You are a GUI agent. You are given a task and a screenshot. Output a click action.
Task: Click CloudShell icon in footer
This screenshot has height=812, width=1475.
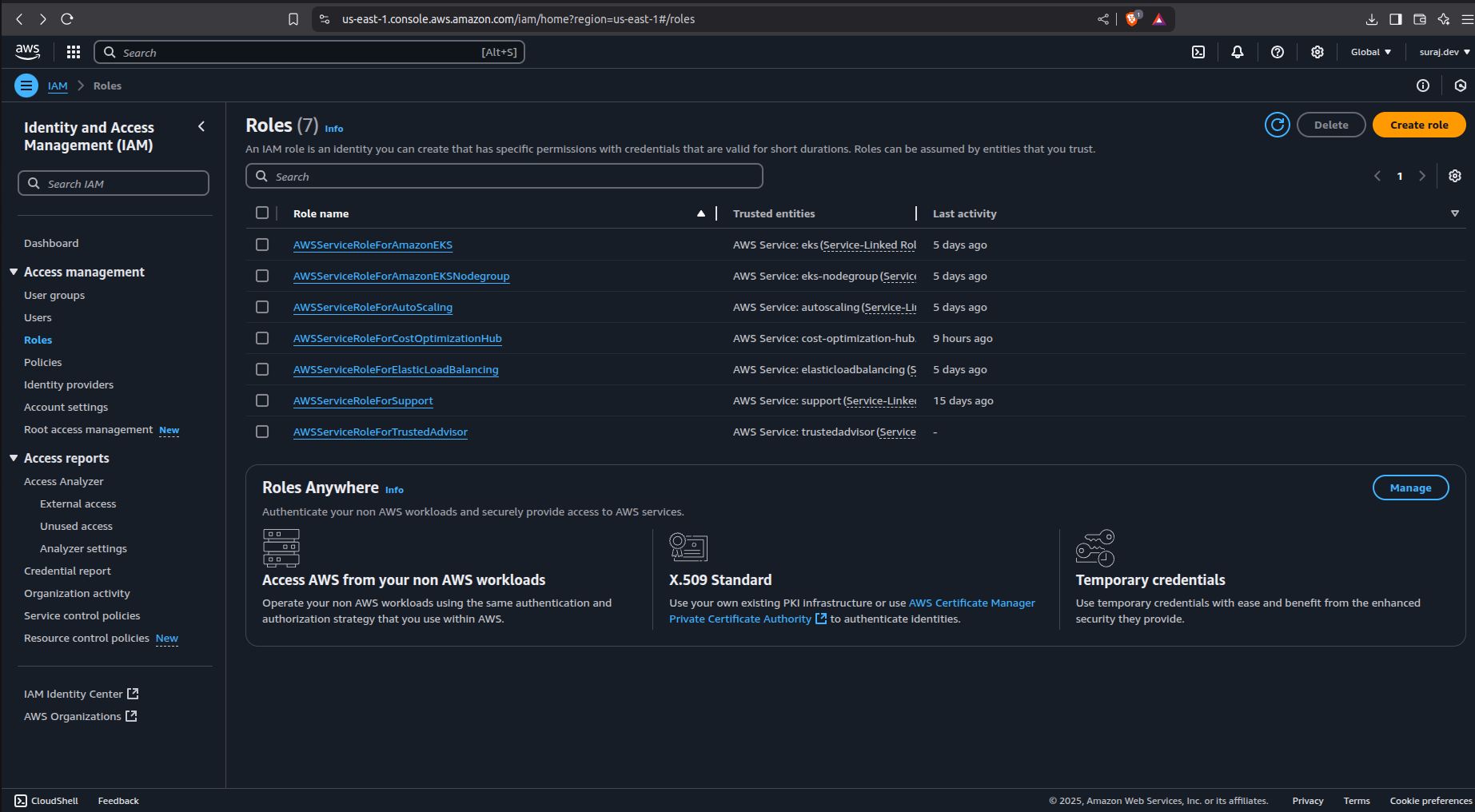[21, 801]
